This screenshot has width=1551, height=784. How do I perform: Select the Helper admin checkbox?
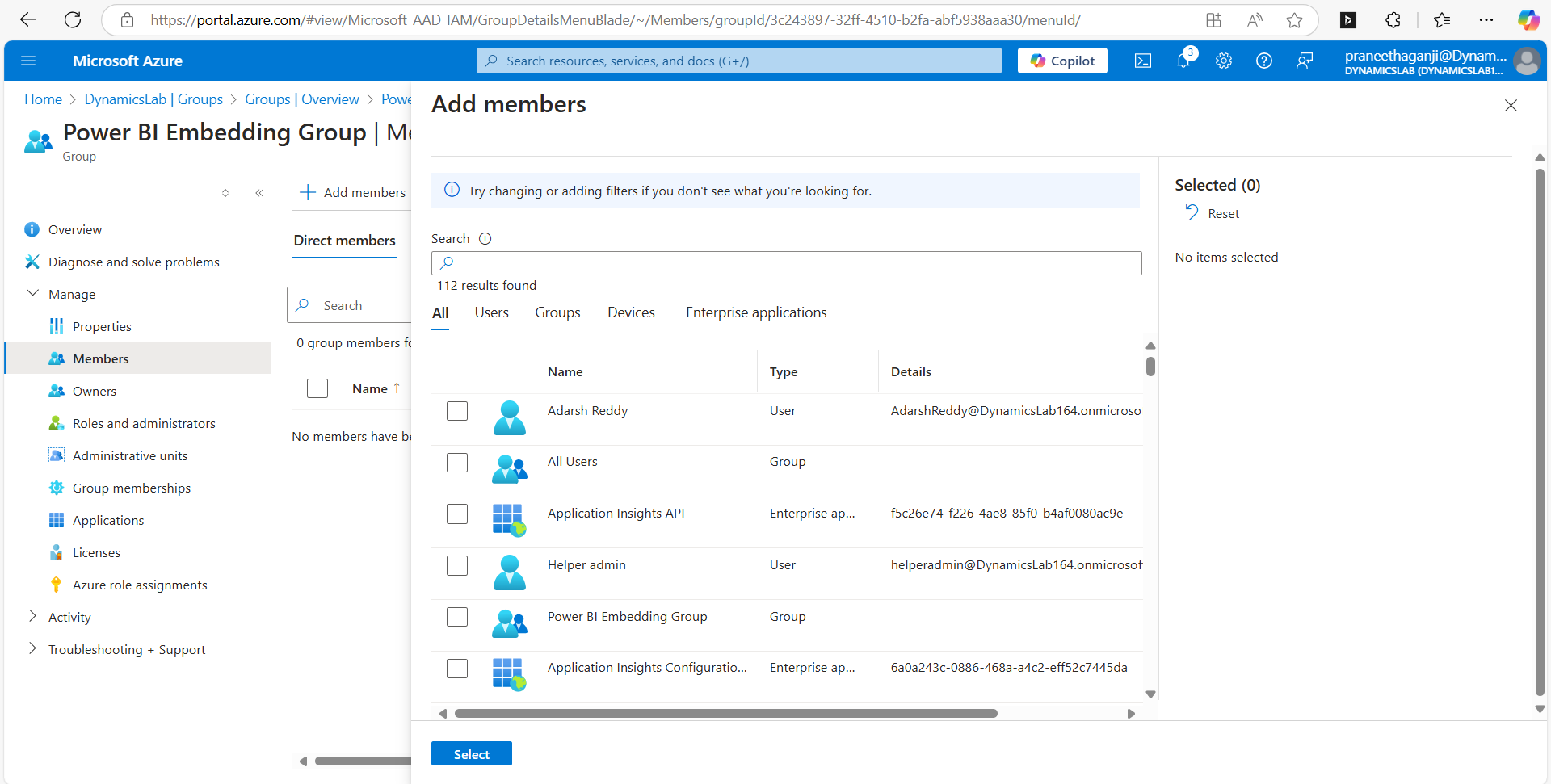click(x=457, y=565)
